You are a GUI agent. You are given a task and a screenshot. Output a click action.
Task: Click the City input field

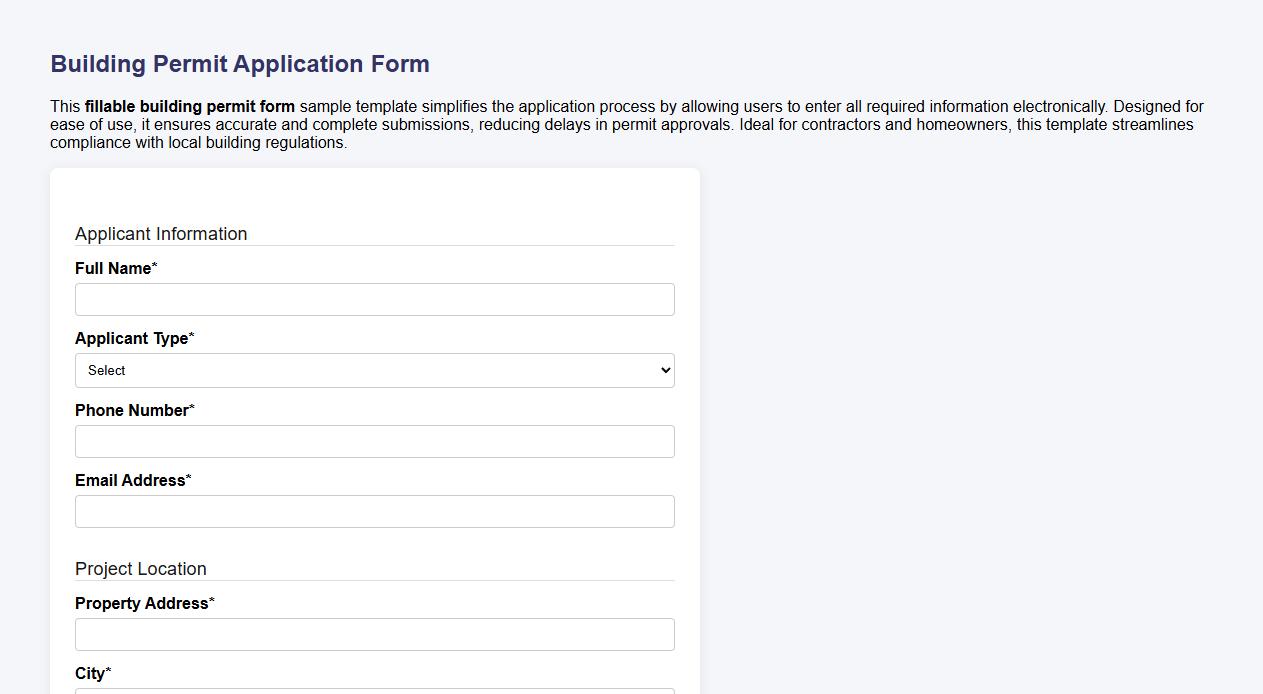click(x=374, y=690)
